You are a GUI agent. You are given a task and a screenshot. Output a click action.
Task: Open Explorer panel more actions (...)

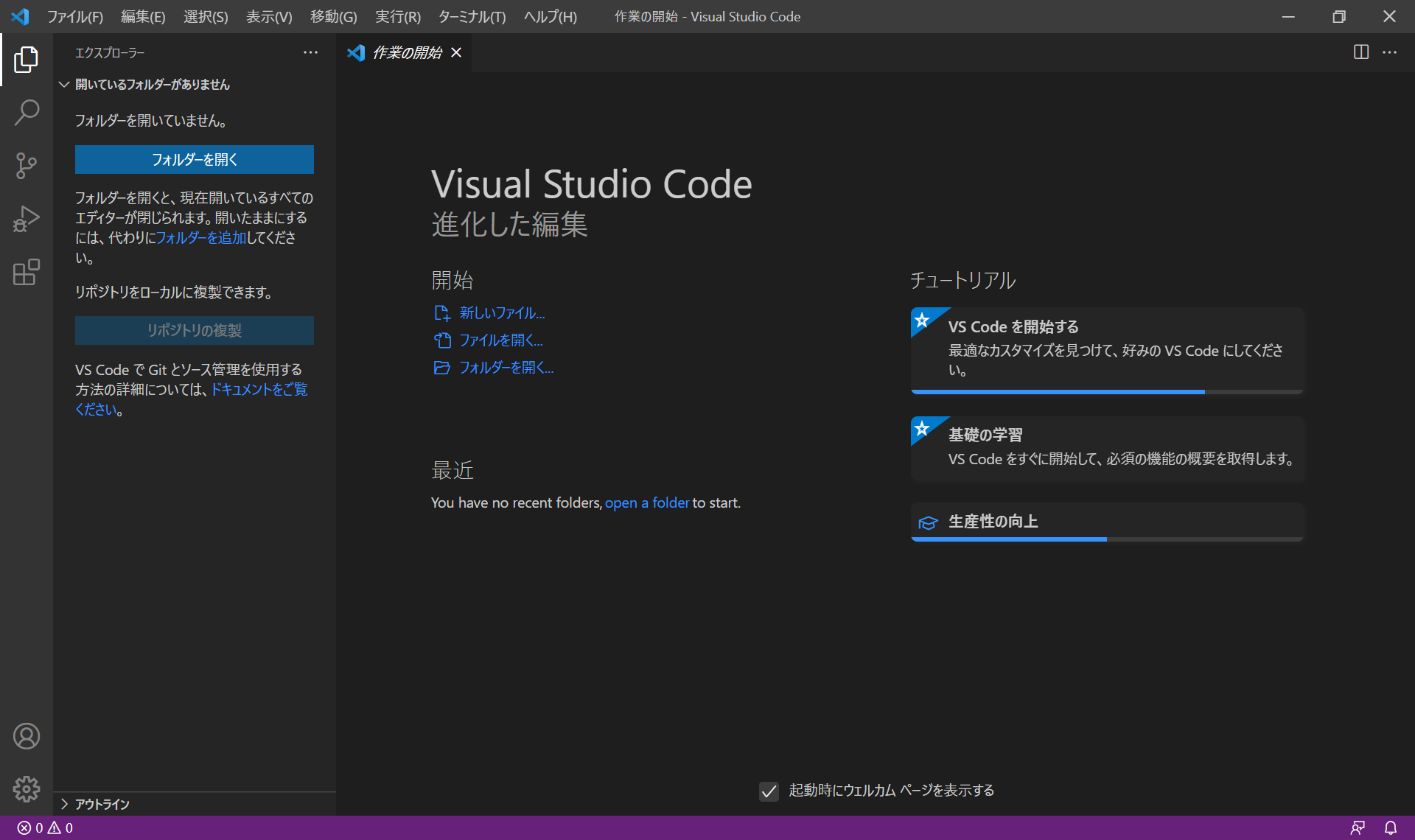(310, 52)
